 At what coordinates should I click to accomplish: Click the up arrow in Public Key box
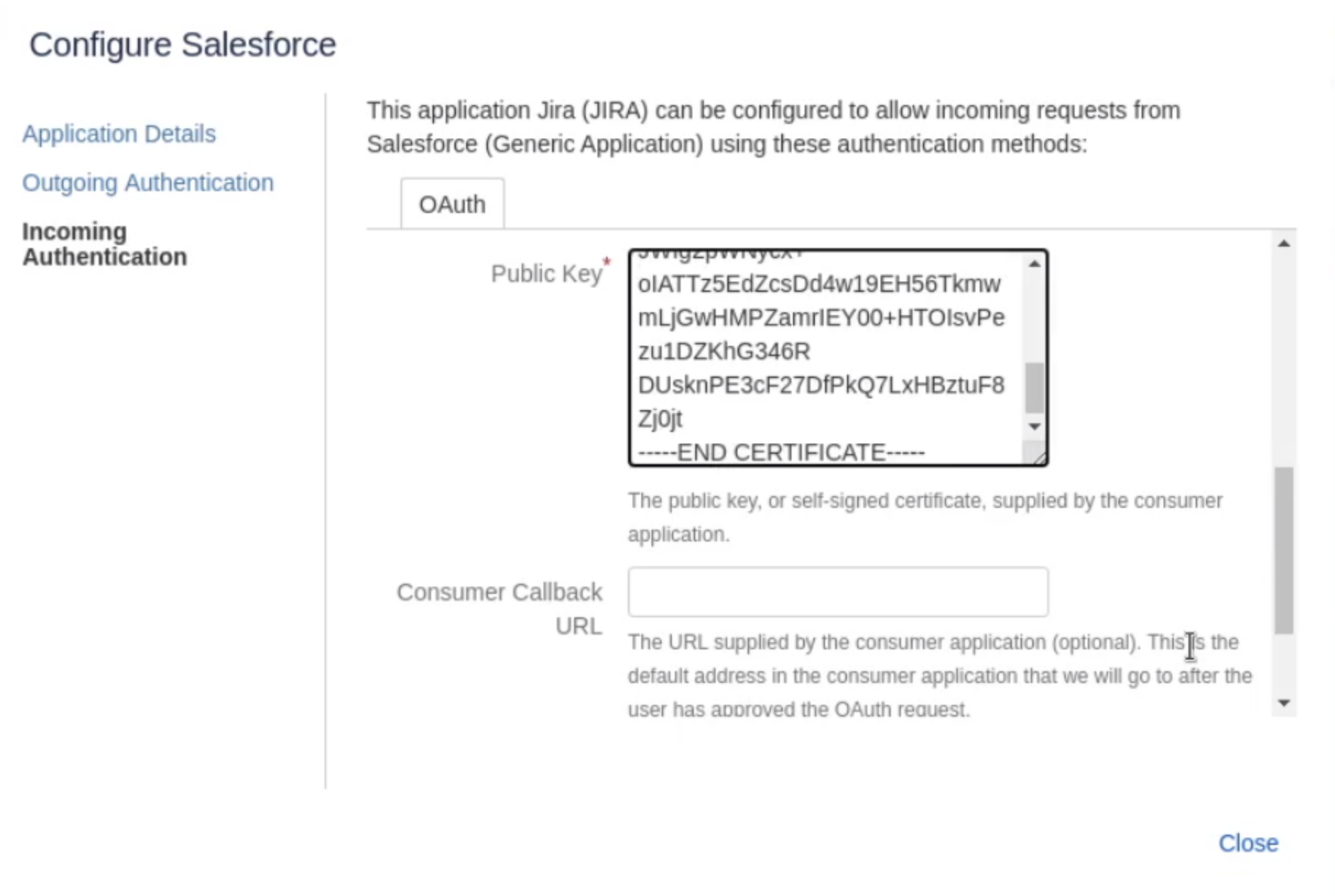(x=1034, y=264)
